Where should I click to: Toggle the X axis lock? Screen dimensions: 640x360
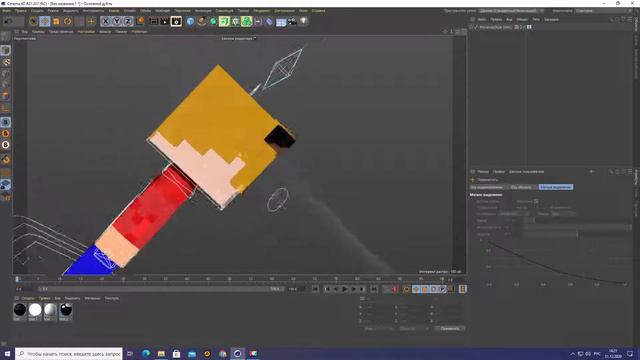(x=105, y=21)
